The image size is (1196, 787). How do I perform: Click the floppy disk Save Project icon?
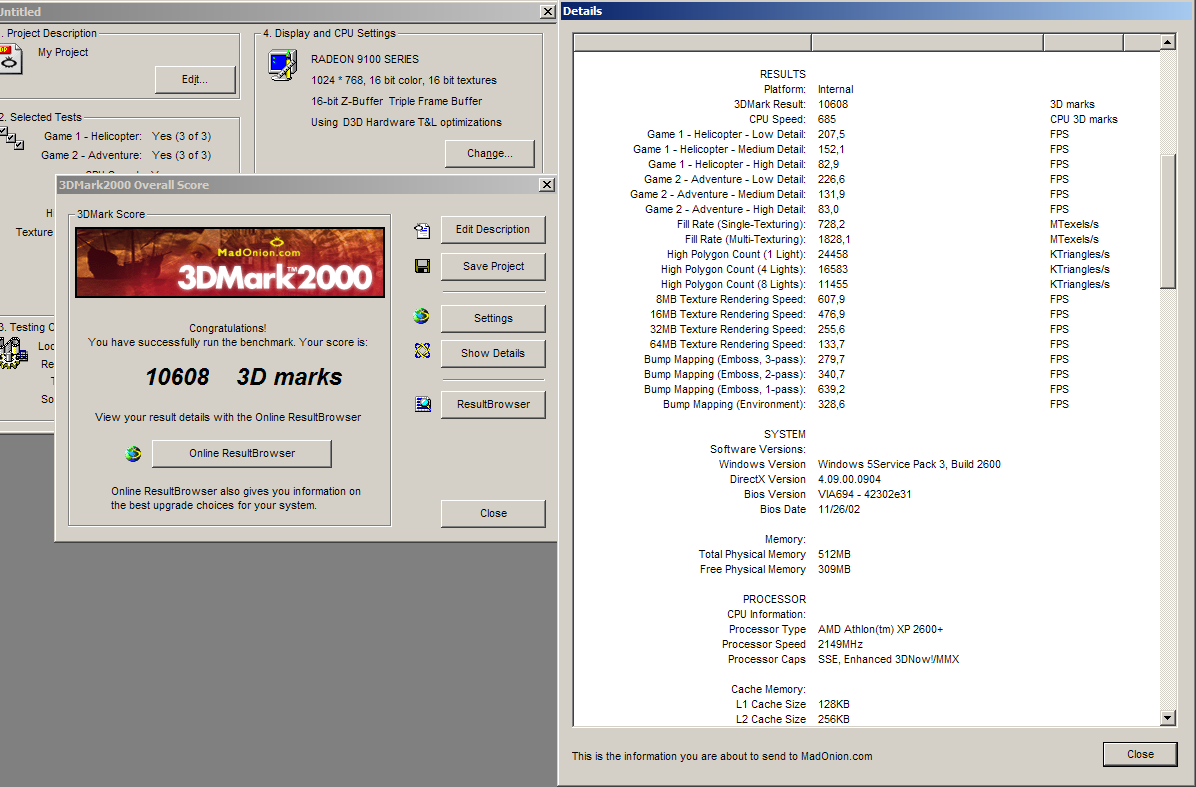pyautogui.click(x=422, y=267)
